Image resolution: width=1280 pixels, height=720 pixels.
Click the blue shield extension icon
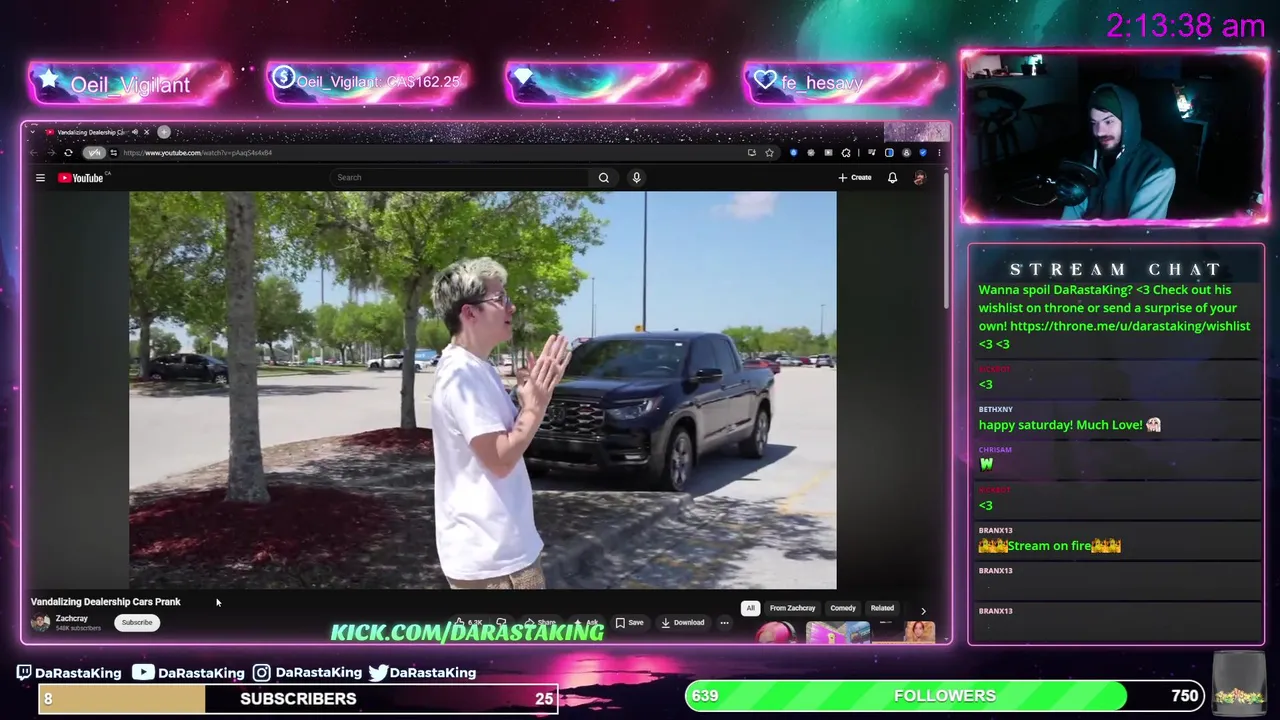(794, 153)
